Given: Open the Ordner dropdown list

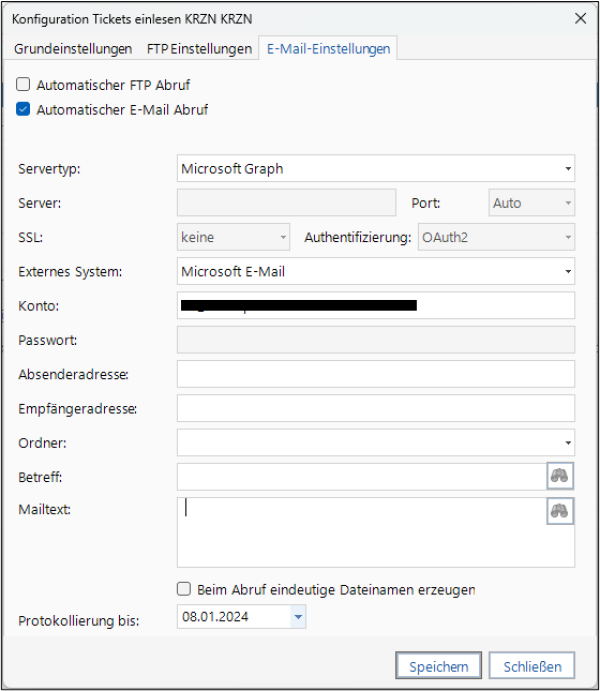Looking at the screenshot, I should point(568,442).
